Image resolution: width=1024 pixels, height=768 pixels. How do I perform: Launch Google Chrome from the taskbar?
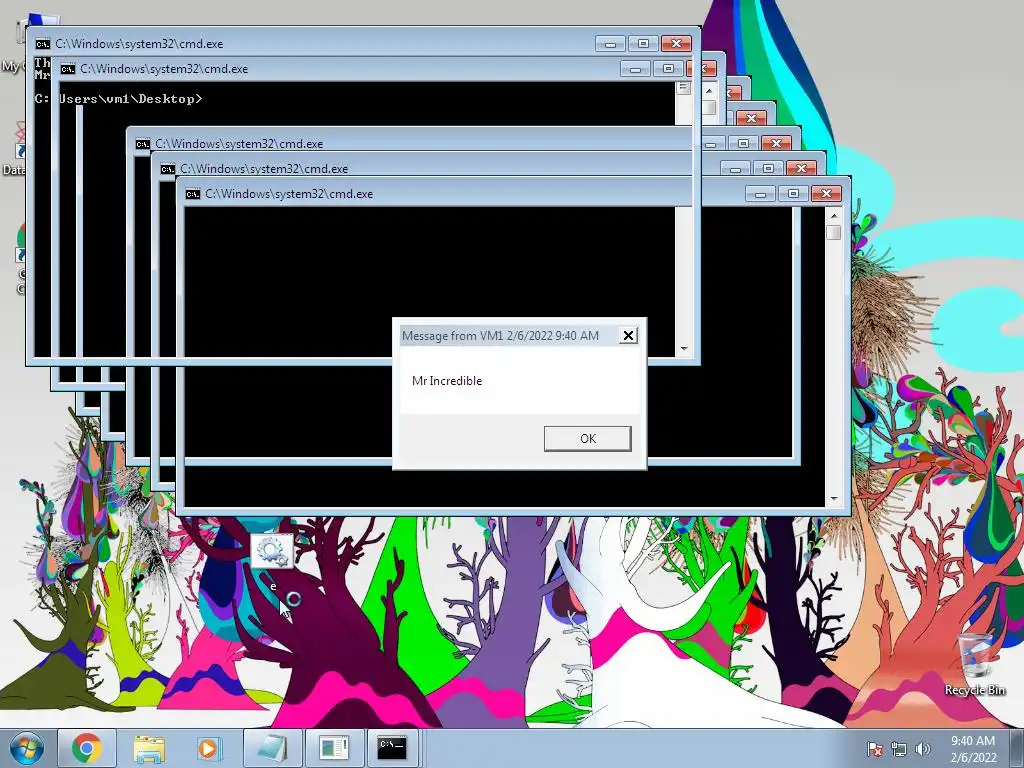tap(86, 748)
